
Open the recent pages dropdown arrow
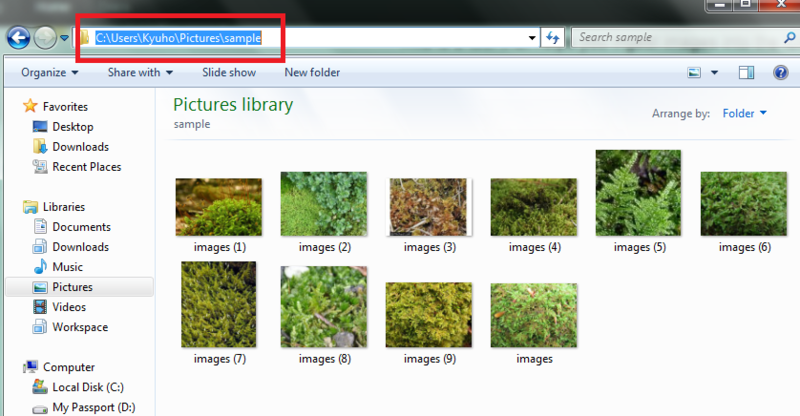click(x=64, y=38)
